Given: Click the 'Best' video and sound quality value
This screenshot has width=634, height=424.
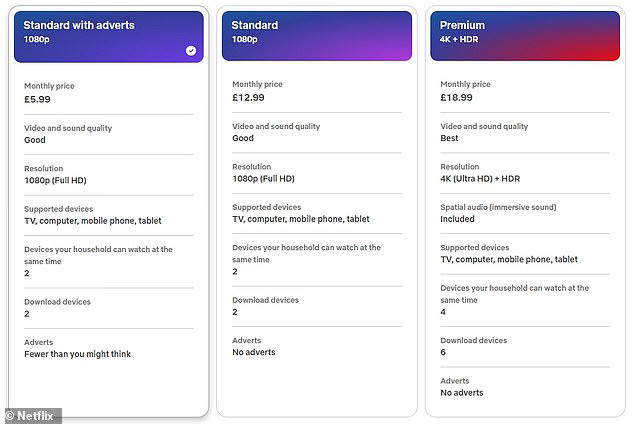Looking at the screenshot, I should pyautogui.click(x=450, y=139).
